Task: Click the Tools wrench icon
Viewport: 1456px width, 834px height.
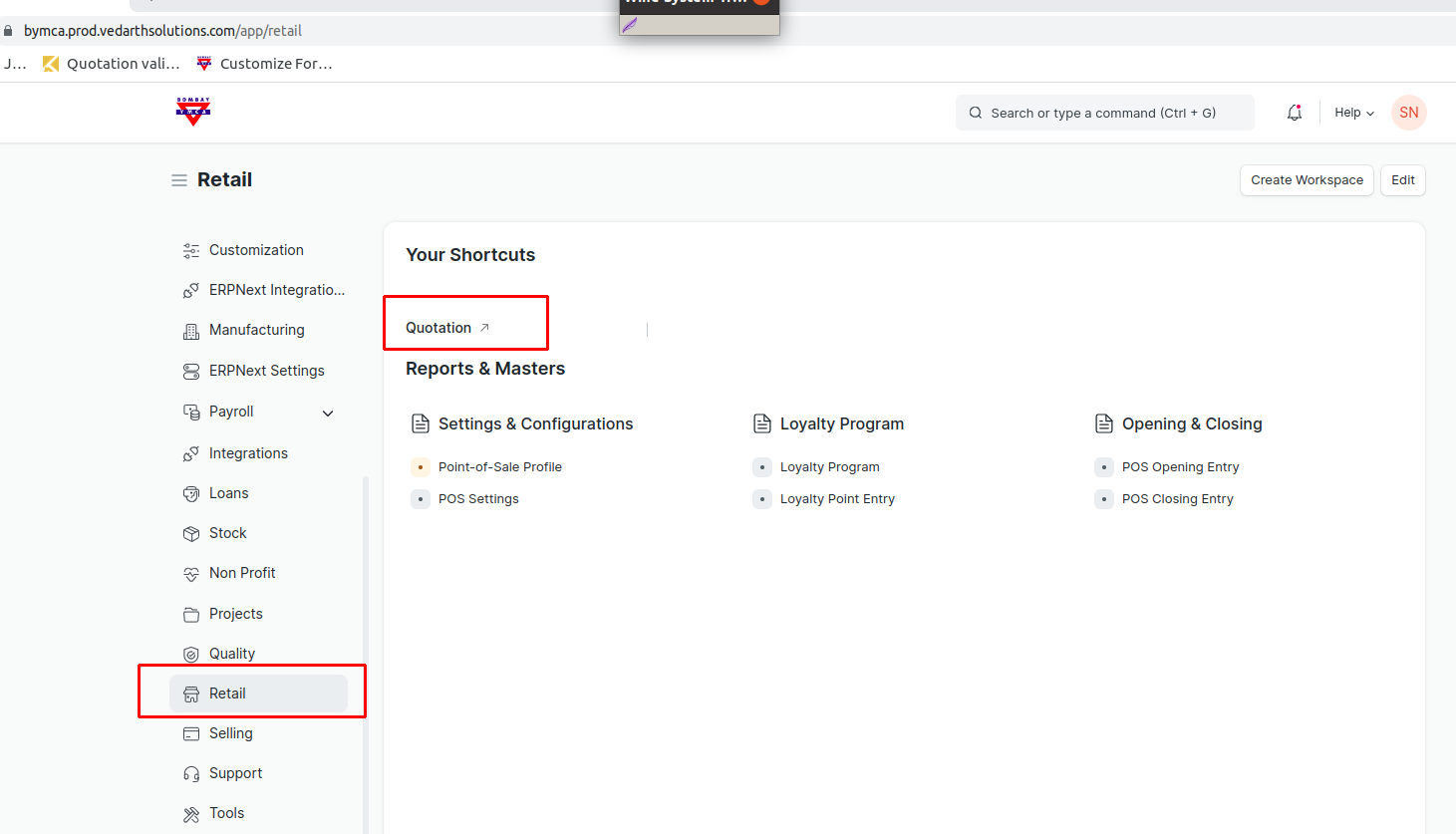Action: pos(191,814)
